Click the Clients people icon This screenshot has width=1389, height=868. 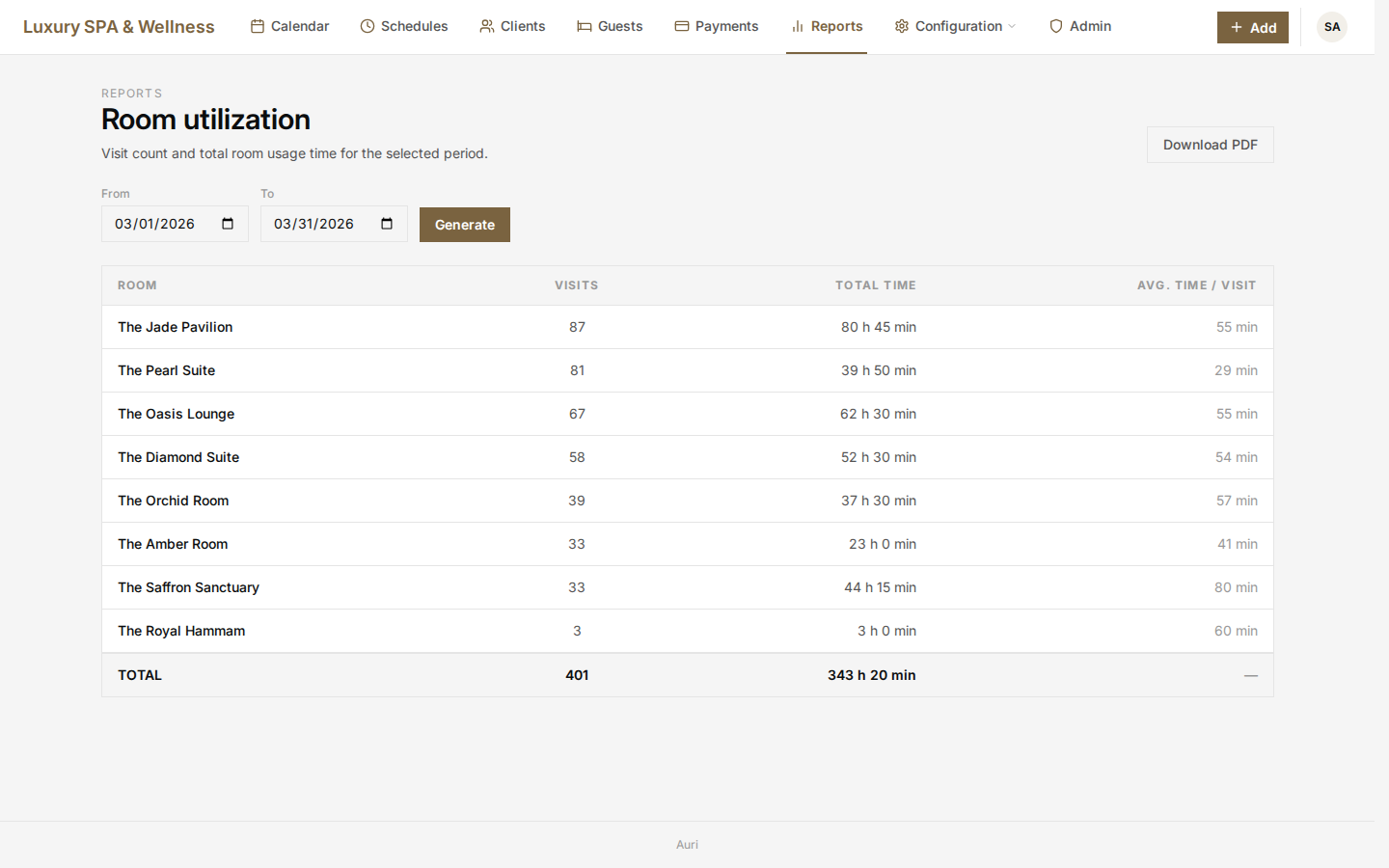click(487, 26)
